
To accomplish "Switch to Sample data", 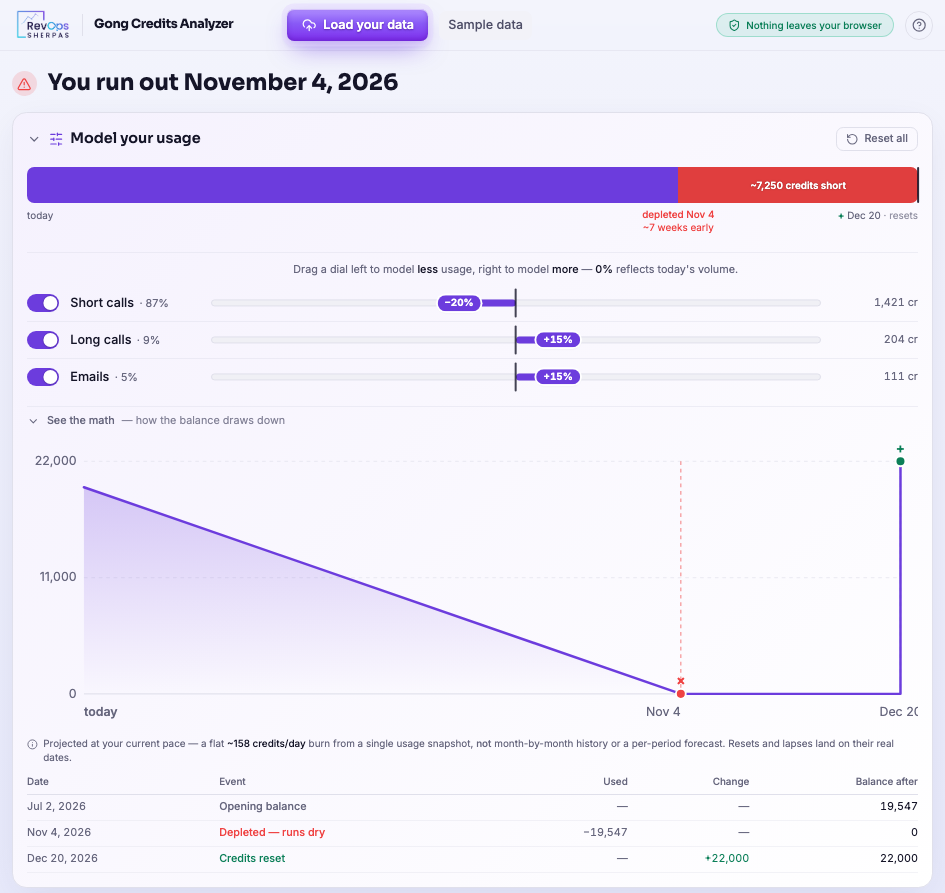I will click(485, 25).
